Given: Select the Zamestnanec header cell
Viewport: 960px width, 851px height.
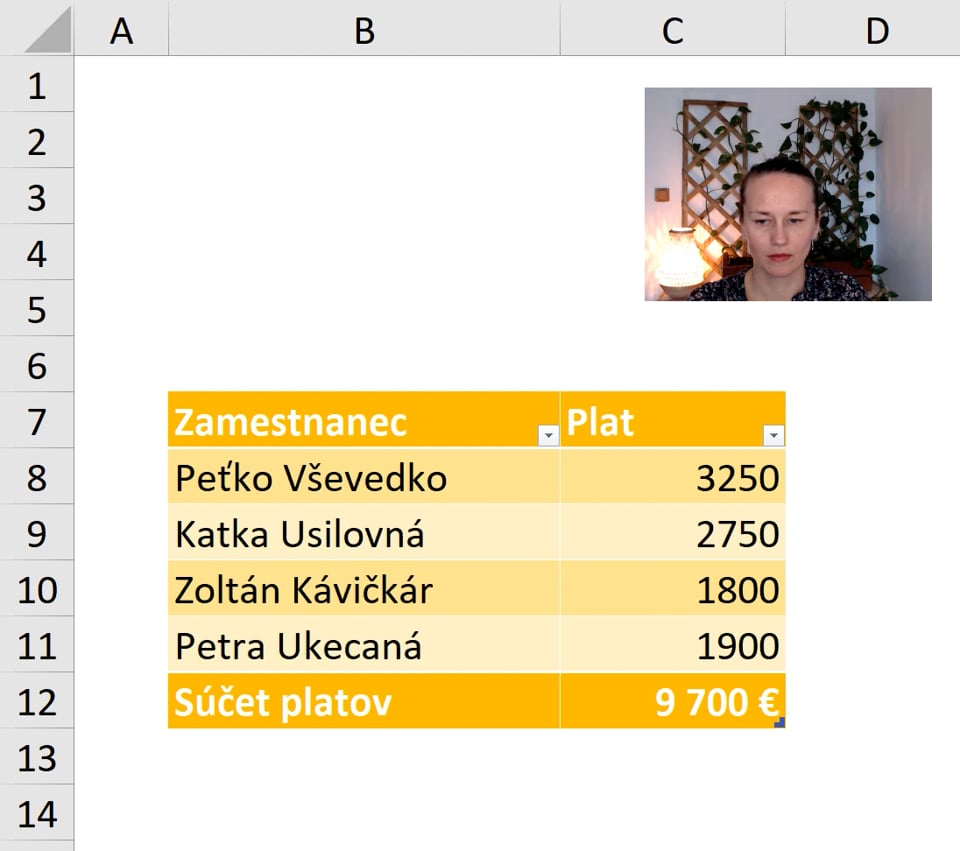Looking at the screenshot, I should coord(364,420).
